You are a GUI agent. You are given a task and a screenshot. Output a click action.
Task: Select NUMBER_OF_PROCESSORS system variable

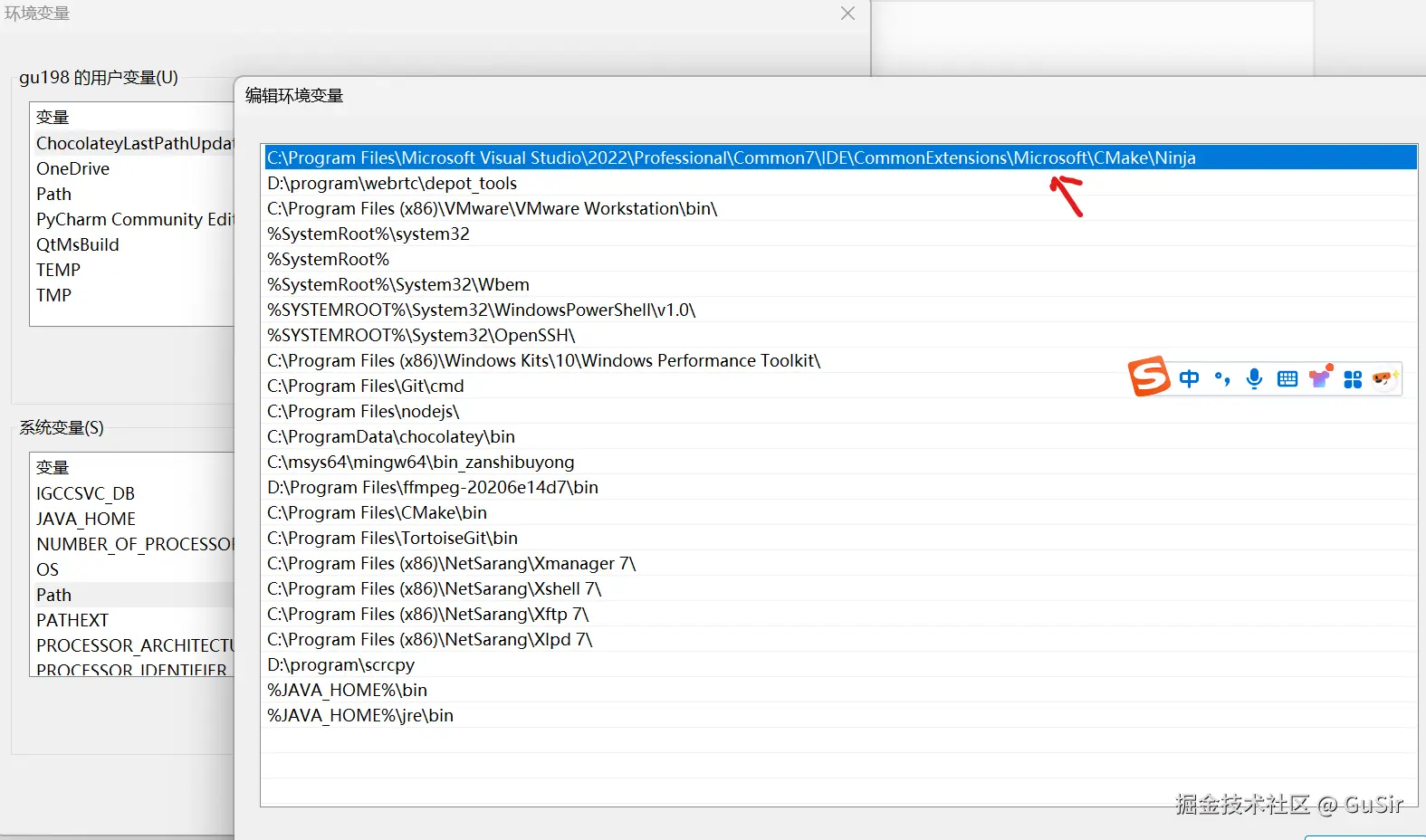133,544
